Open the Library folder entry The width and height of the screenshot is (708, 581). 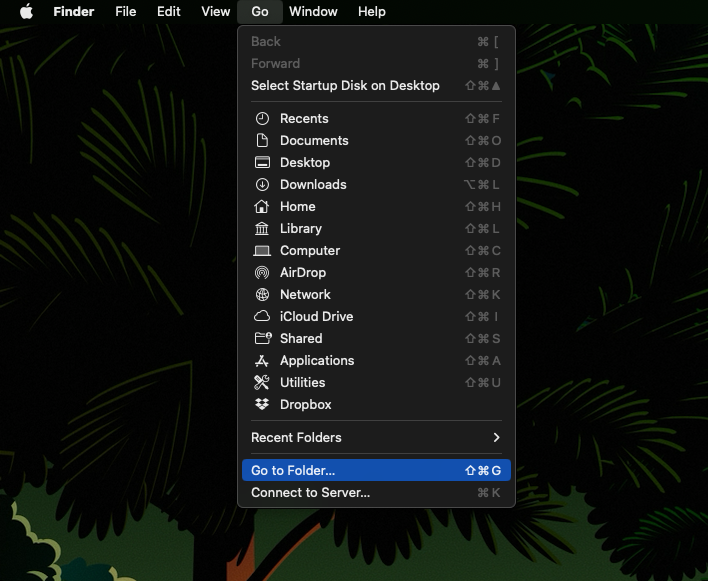click(300, 229)
